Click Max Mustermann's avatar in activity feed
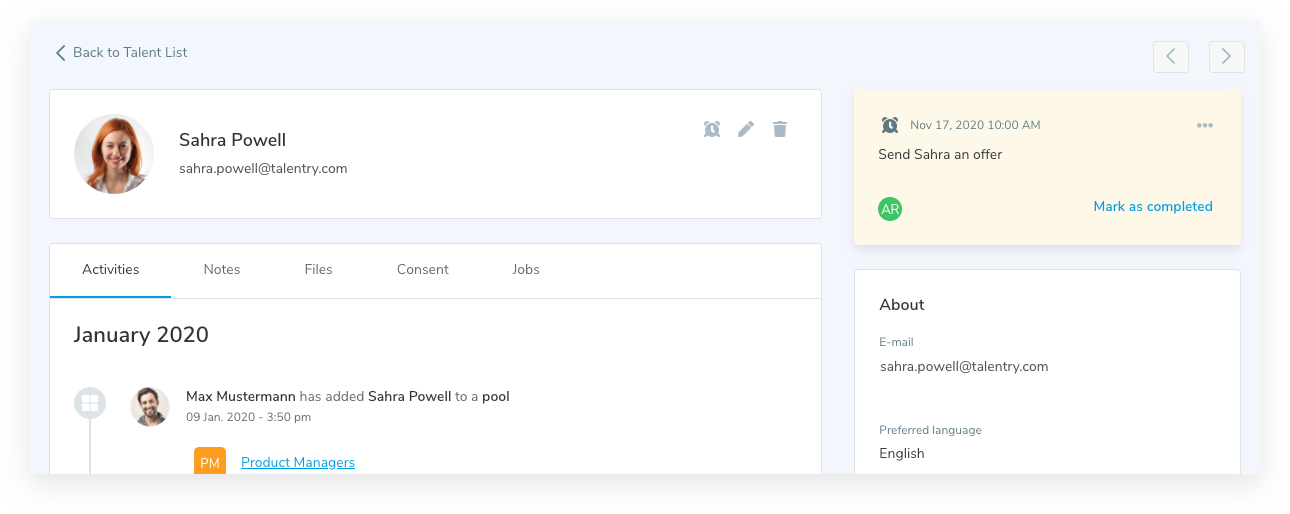Image resolution: width=1290 pixels, height=514 pixels. (x=150, y=406)
